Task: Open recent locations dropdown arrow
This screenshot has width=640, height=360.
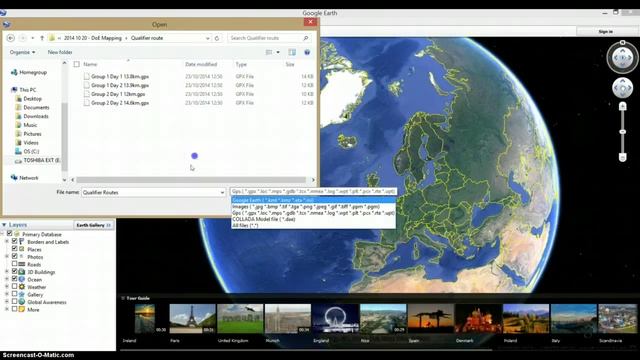Action: 33,38
